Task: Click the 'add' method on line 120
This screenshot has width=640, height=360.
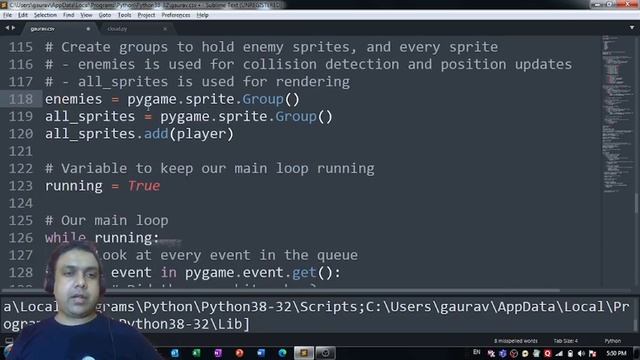Action: (156, 134)
